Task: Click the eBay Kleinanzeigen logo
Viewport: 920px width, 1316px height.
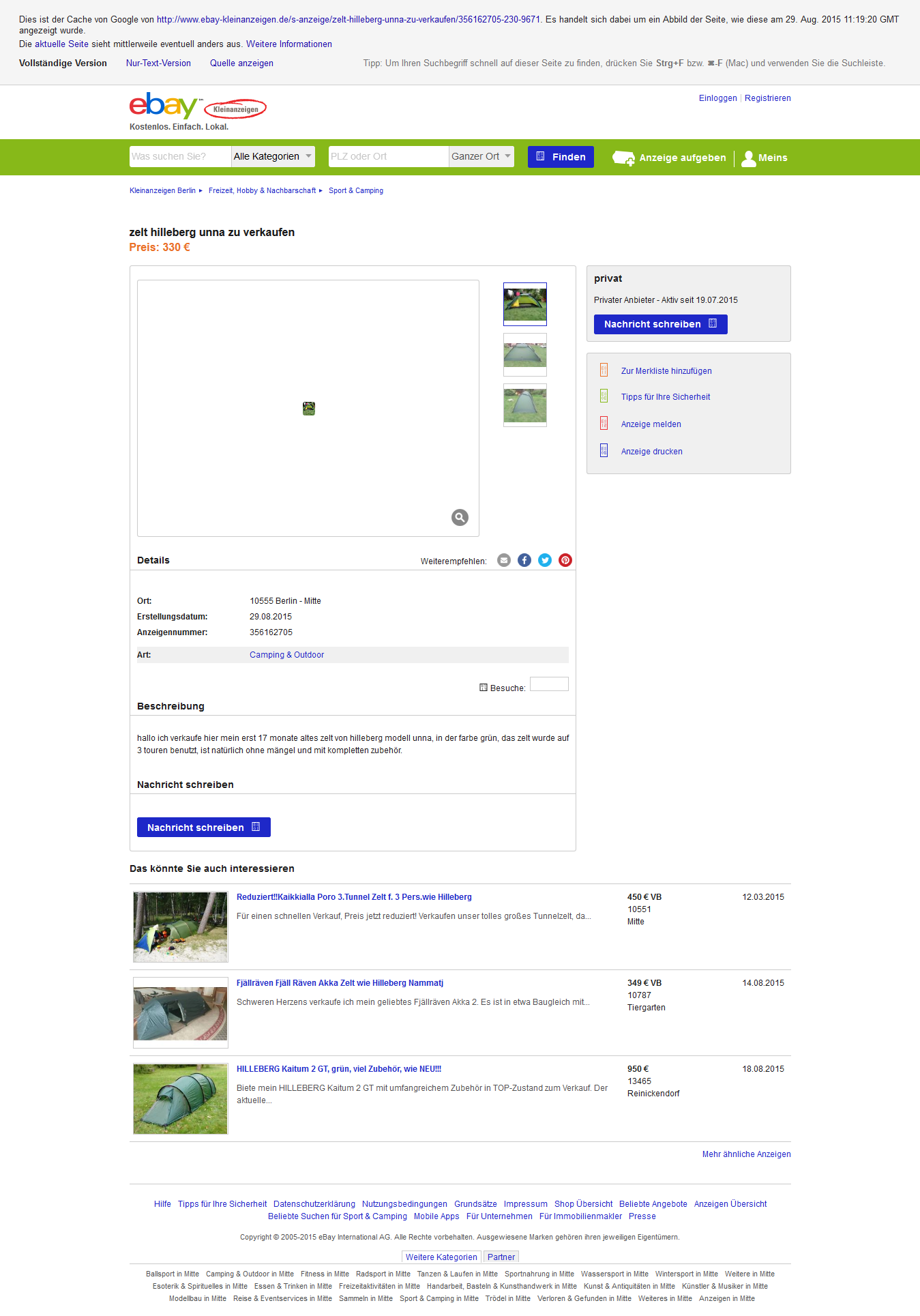Action: tap(198, 106)
